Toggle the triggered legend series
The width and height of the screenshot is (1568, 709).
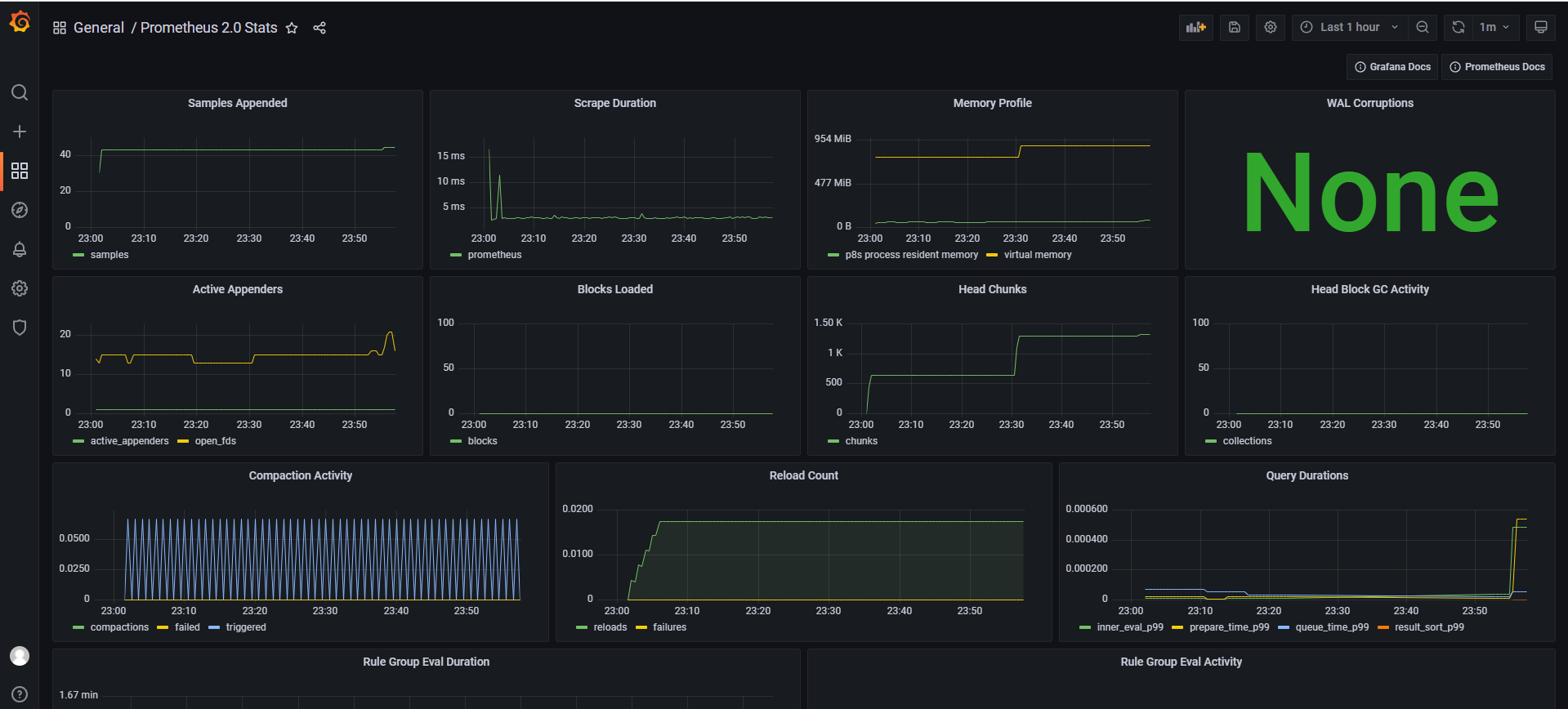click(246, 627)
